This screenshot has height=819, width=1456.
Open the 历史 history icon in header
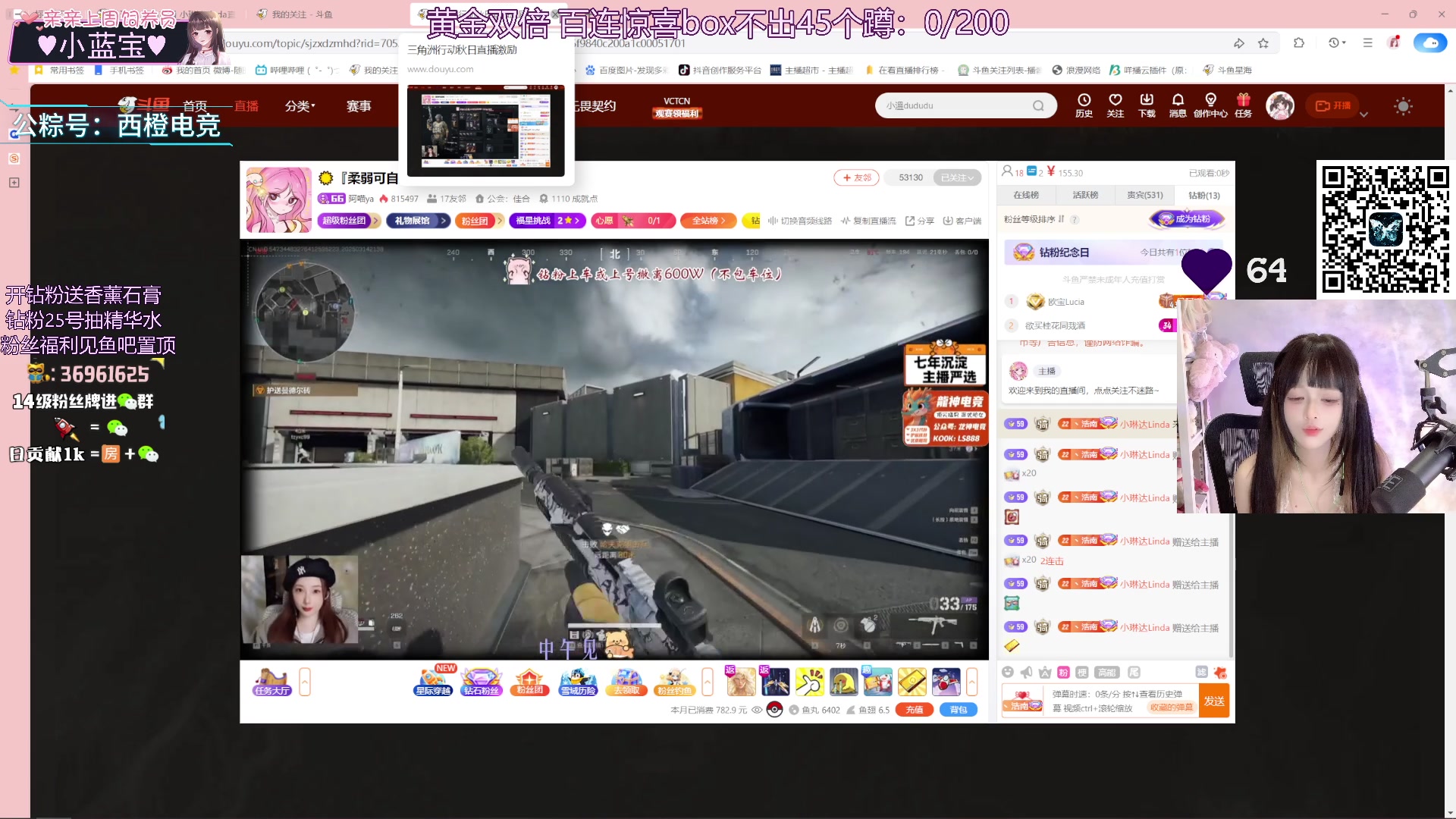coord(1084,105)
